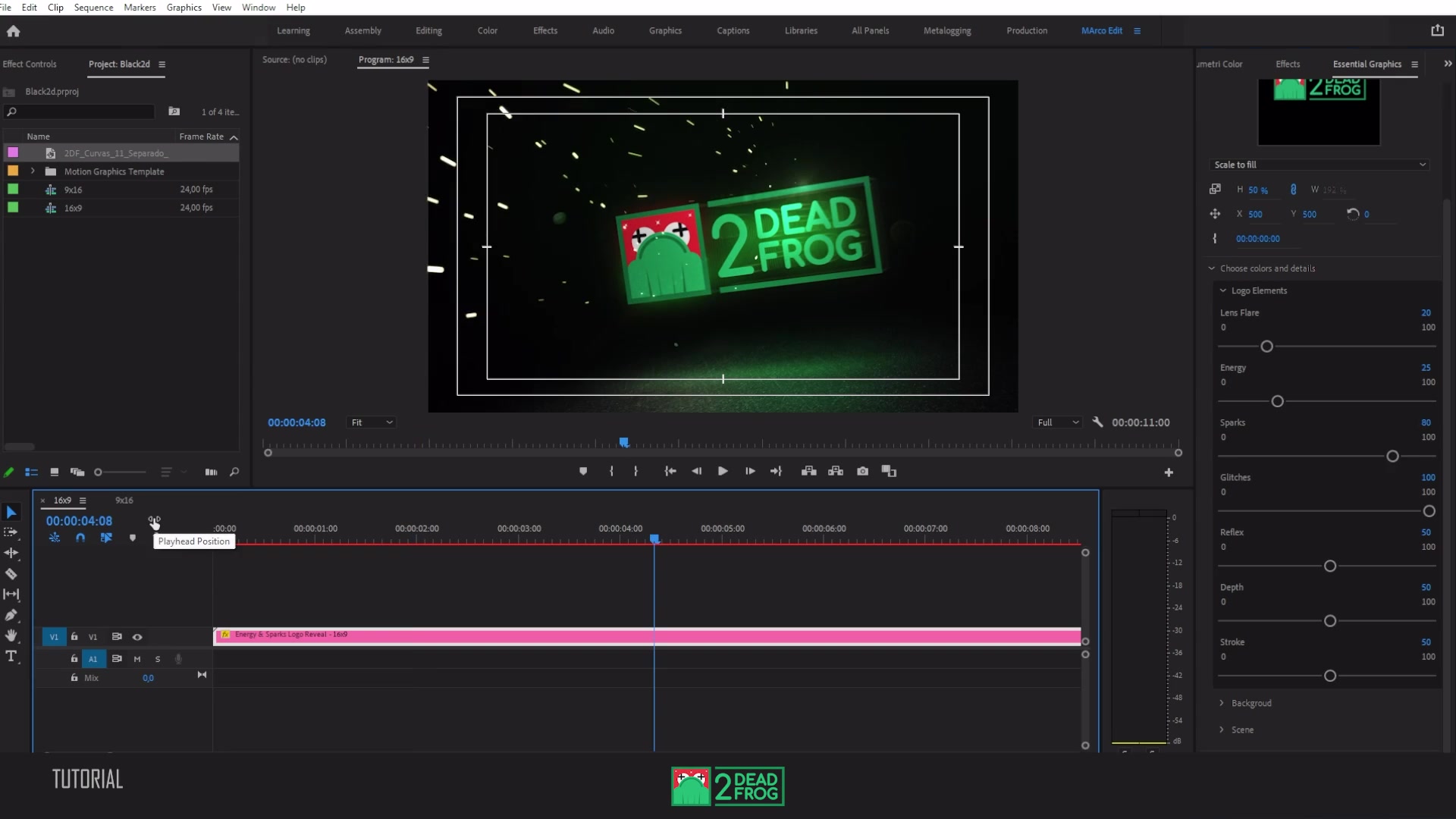Adjust the Lens Flare slider

[1266, 347]
